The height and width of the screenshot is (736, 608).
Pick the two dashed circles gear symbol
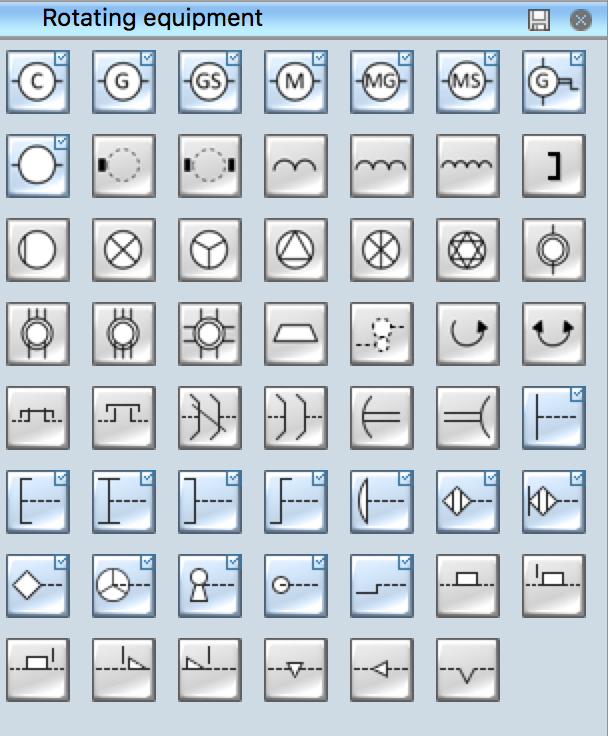(x=382, y=334)
